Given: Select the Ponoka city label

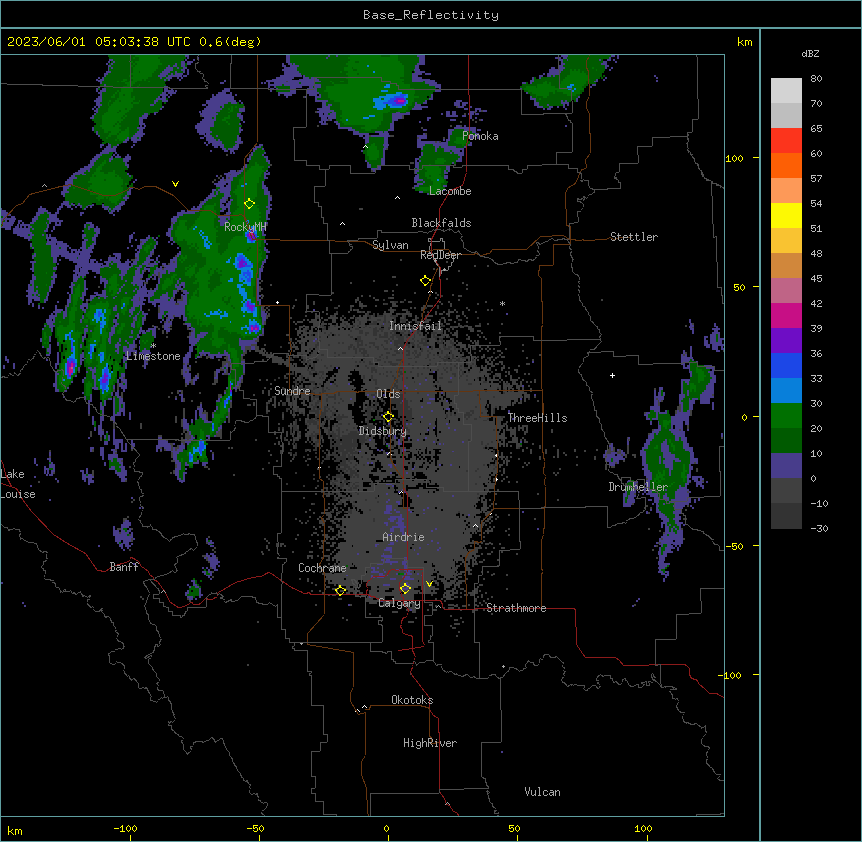Looking at the screenshot, I should pyautogui.click(x=480, y=136).
